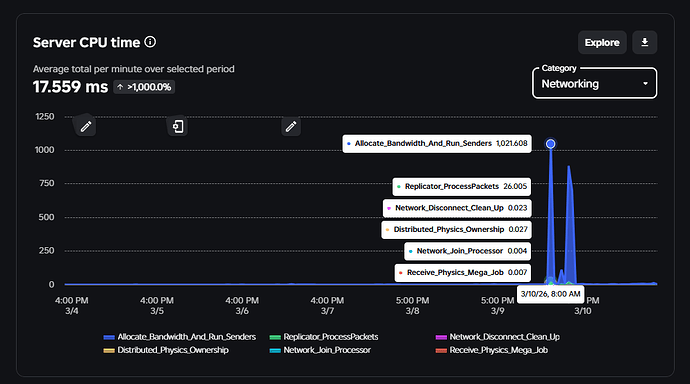Open the Category Networking dropdown

pyautogui.click(x=595, y=84)
